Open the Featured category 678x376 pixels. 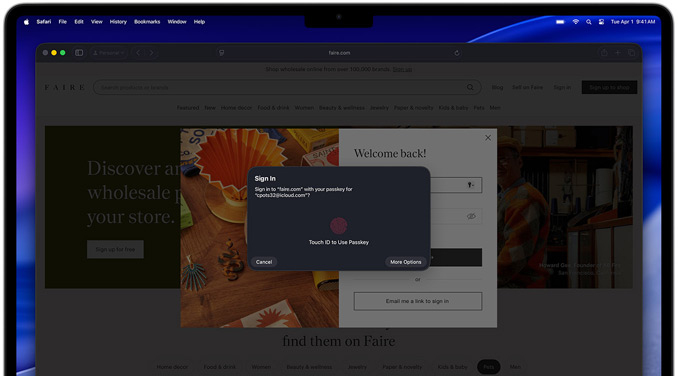[x=188, y=108]
